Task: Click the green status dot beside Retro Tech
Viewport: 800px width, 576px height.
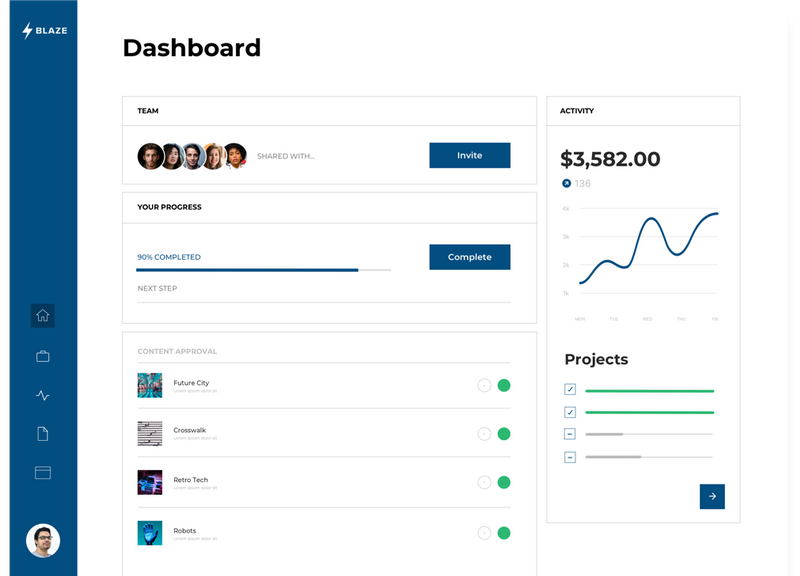Action: [502, 483]
